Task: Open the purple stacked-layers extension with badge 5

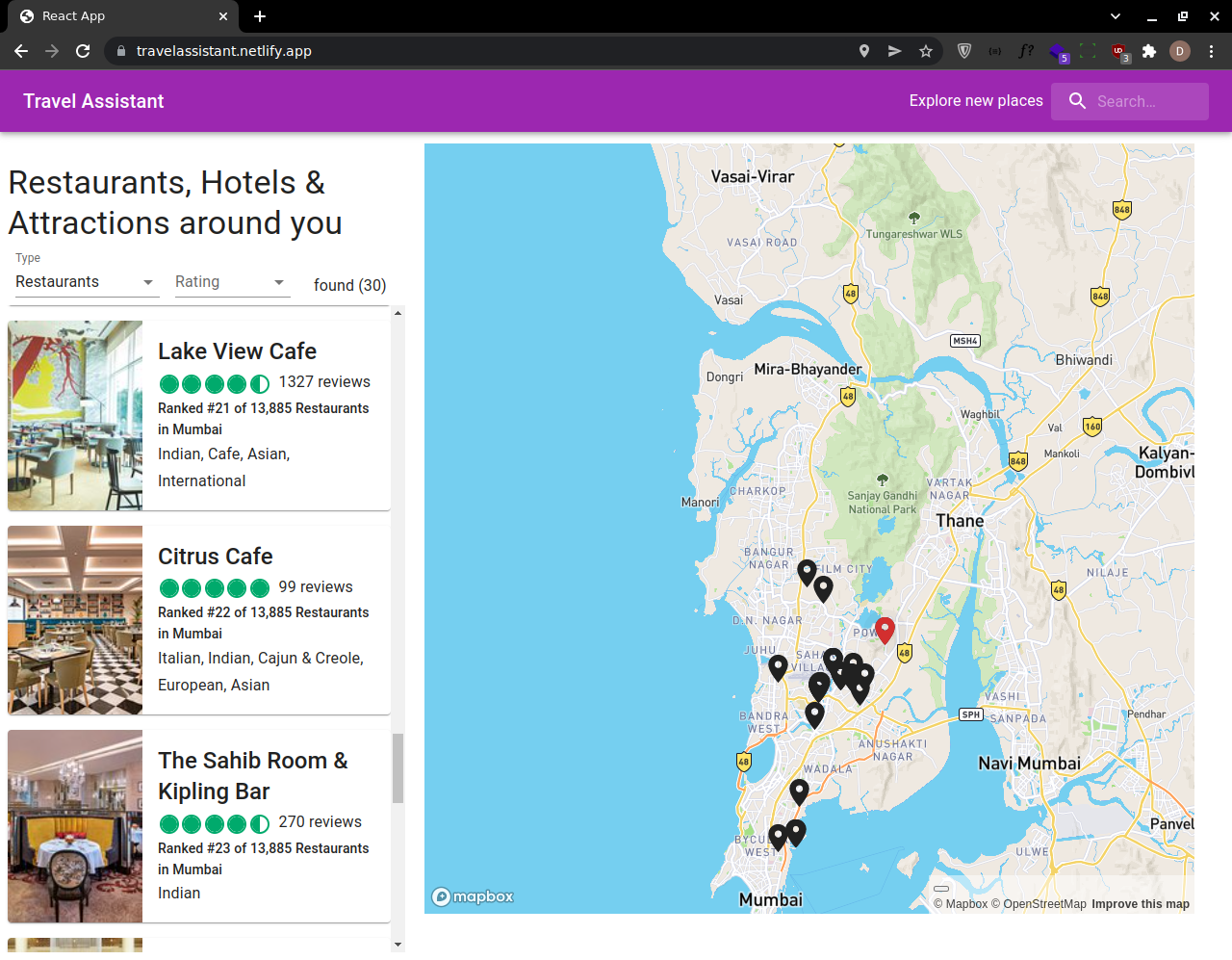Action: click(1058, 52)
